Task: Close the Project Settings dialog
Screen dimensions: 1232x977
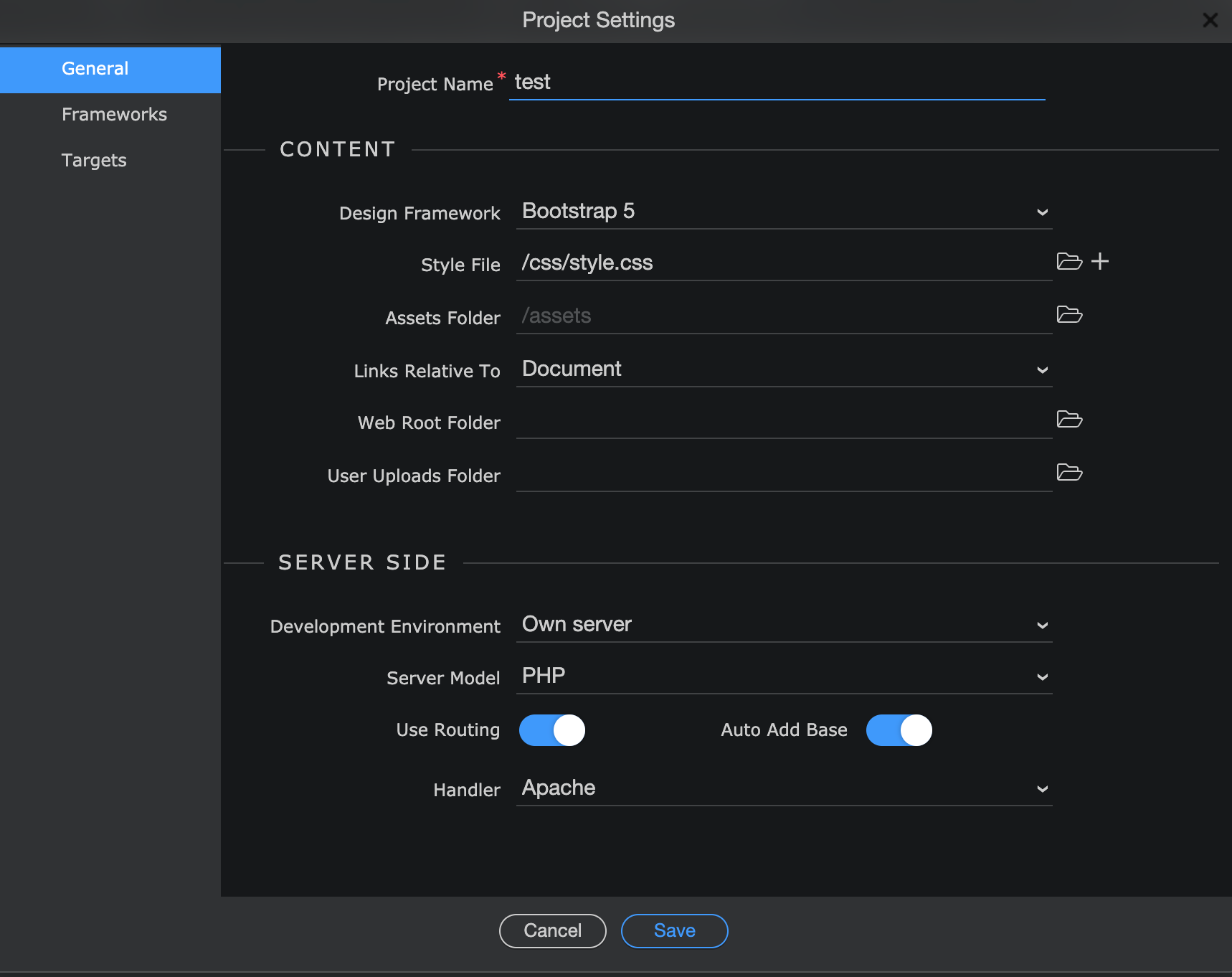Action: 1210,20
